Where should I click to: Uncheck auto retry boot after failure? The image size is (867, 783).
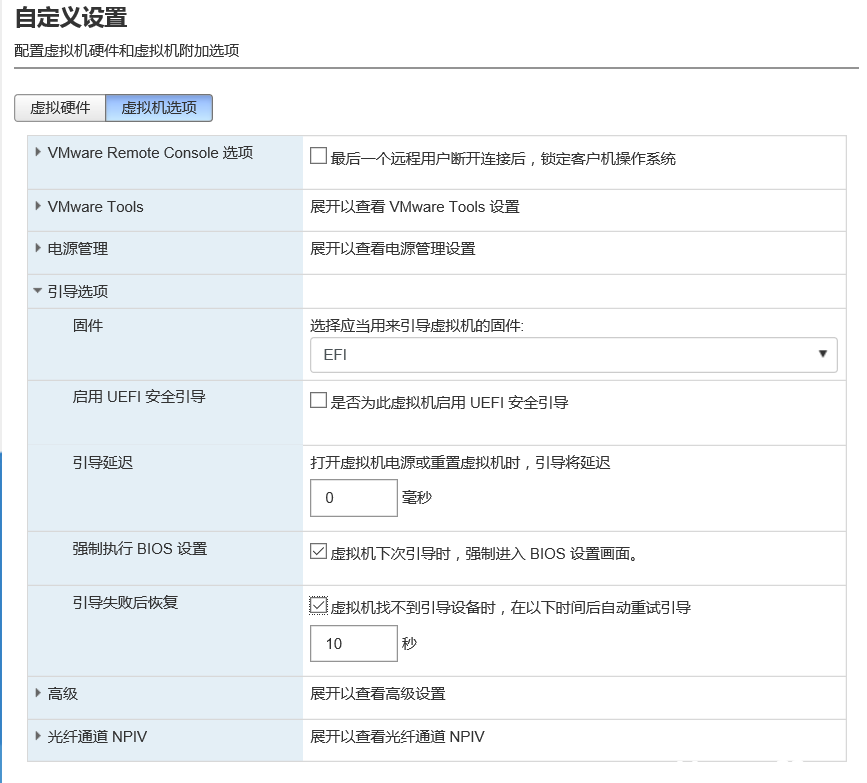pos(319,606)
